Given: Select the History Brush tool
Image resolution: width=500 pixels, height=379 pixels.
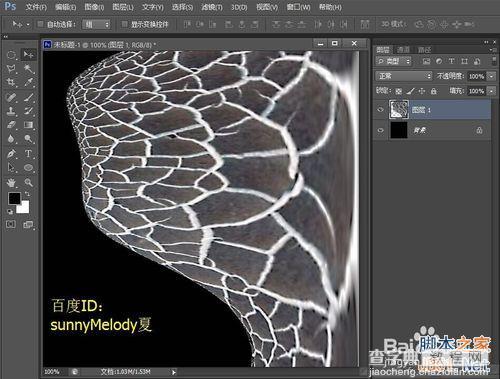Looking at the screenshot, I should (x=29, y=111).
